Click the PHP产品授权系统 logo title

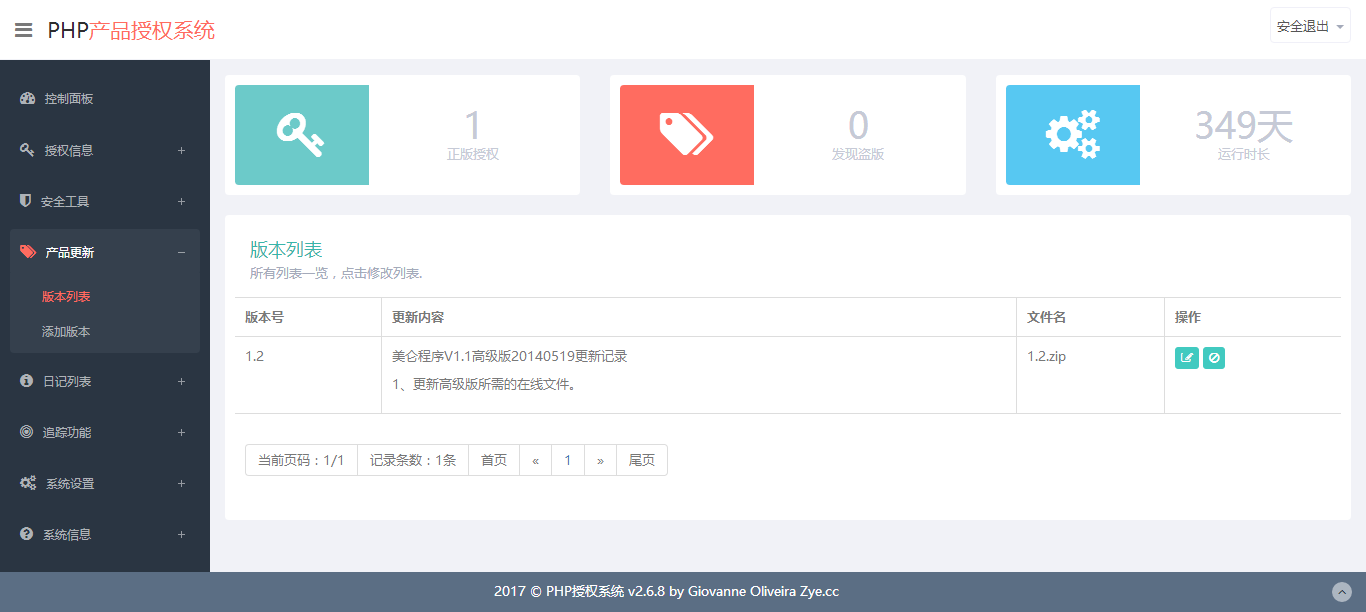point(131,30)
